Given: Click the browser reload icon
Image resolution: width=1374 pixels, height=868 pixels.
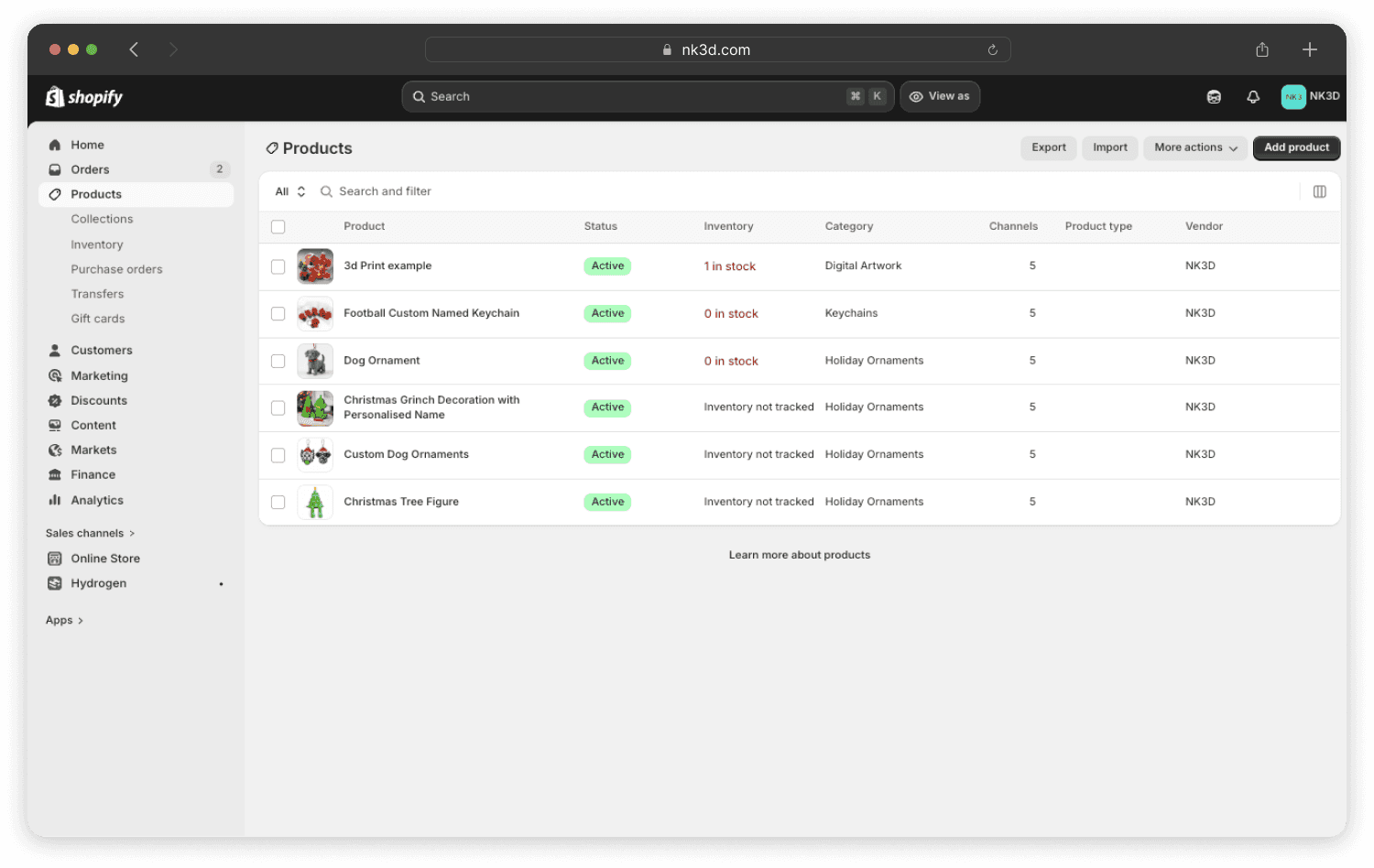Looking at the screenshot, I should [x=993, y=49].
